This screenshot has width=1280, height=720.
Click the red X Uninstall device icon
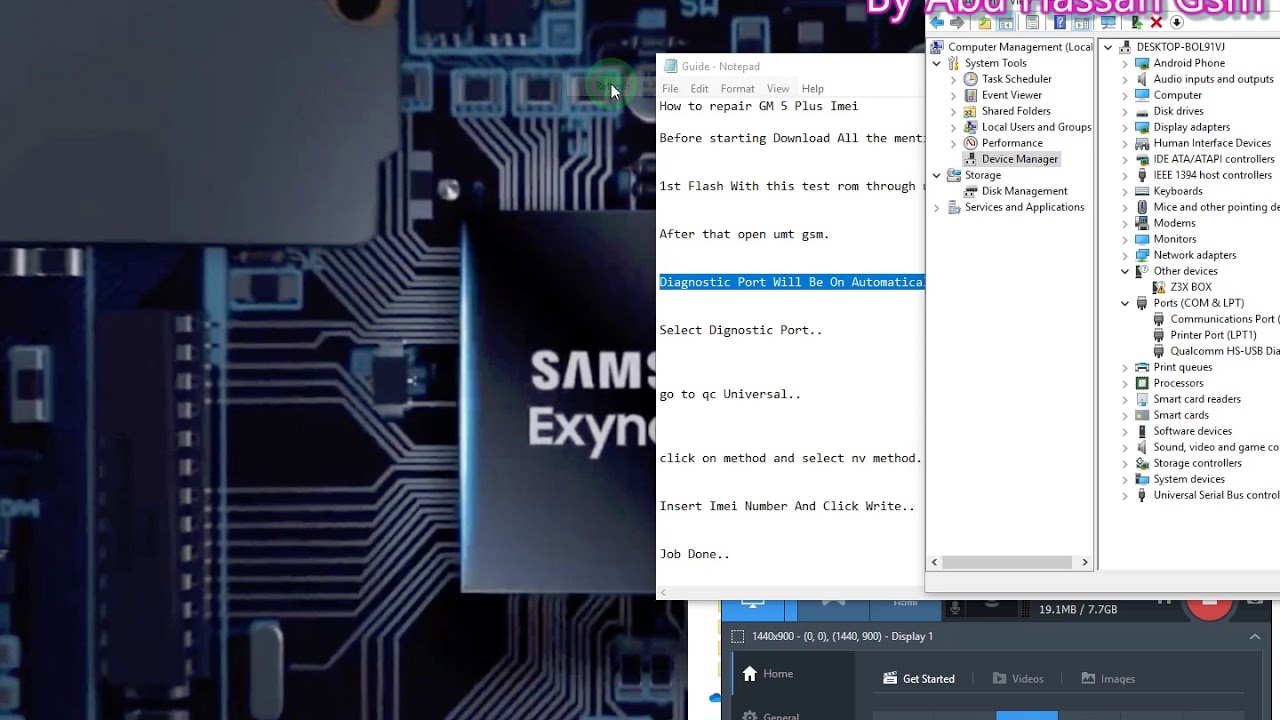1156,22
